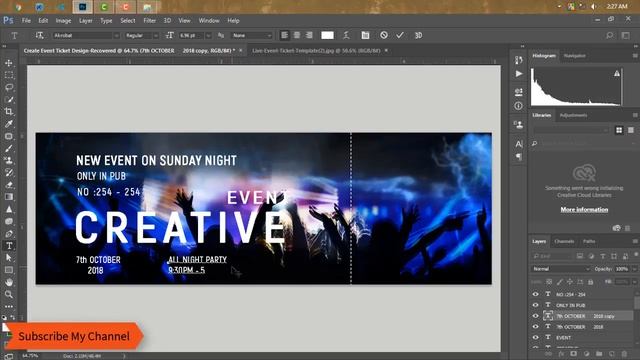
Task: Click the Opacity value field
Action: coord(622,269)
